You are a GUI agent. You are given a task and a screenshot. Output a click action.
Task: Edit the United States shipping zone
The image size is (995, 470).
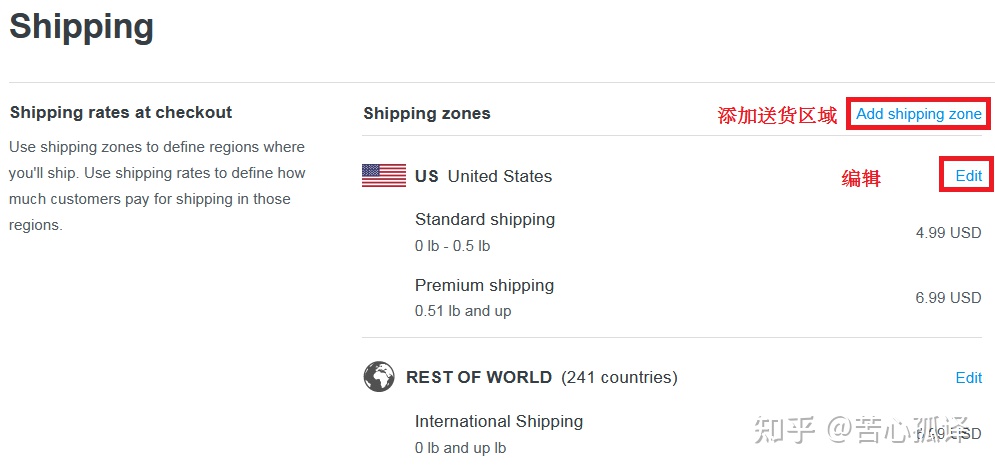969,176
